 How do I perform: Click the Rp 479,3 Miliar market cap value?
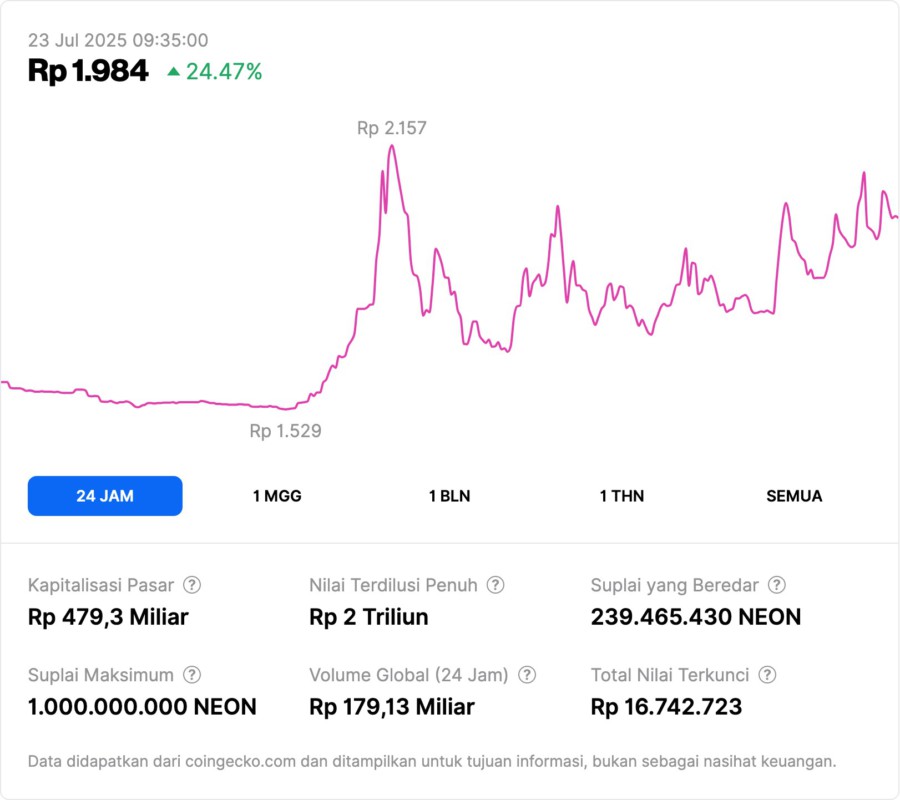(108, 617)
